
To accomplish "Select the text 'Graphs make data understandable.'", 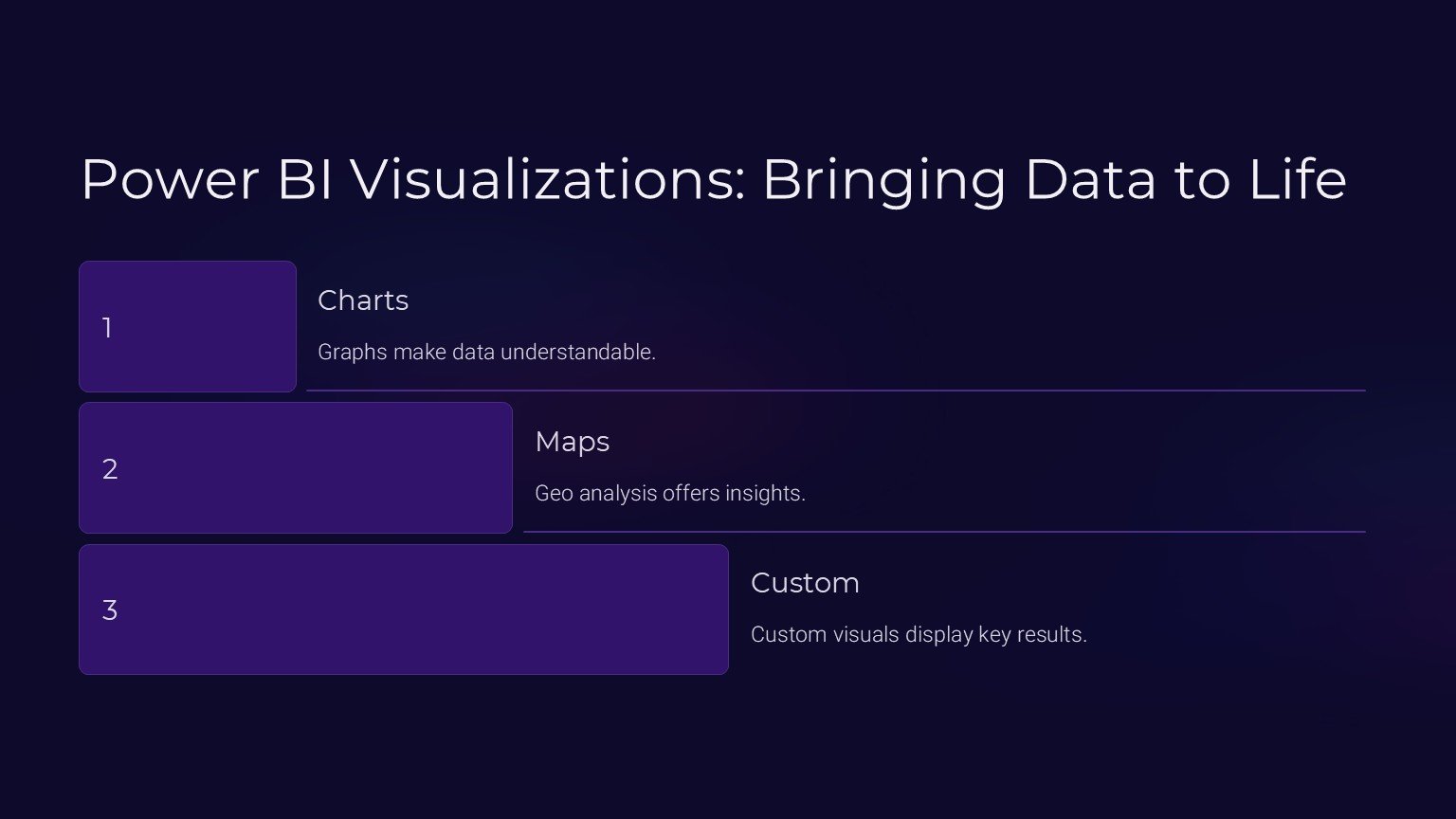I will point(486,352).
